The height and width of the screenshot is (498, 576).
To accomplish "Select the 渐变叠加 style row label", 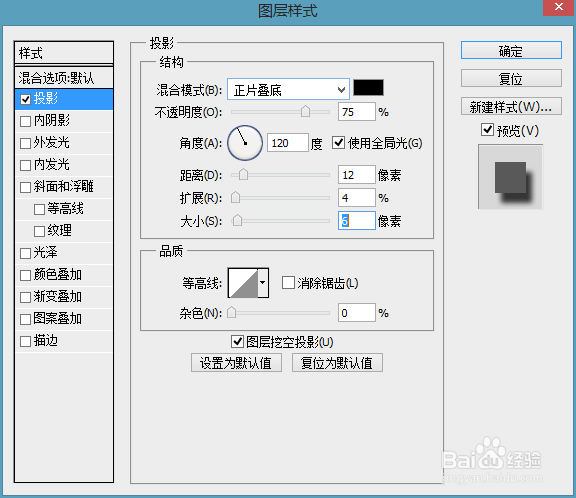I will 58,297.
